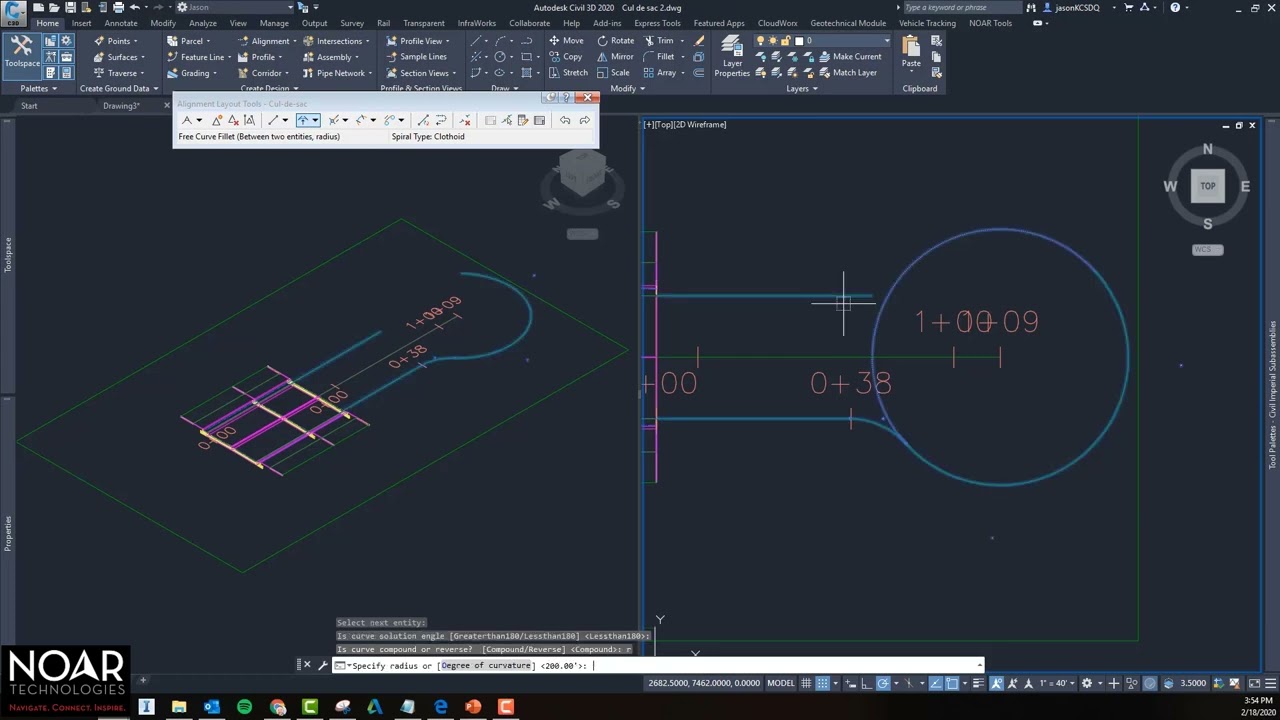Open the annotation scale 1"=40' dropdown
Screen dimensions: 1280x720
point(1058,684)
